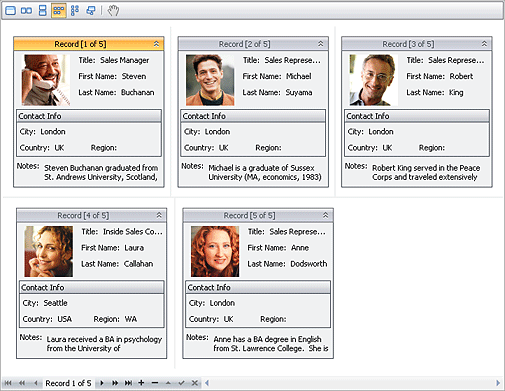Screen dimensions: 505x391
Task: Jump to the last record
Action: click(x=128, y=383)
